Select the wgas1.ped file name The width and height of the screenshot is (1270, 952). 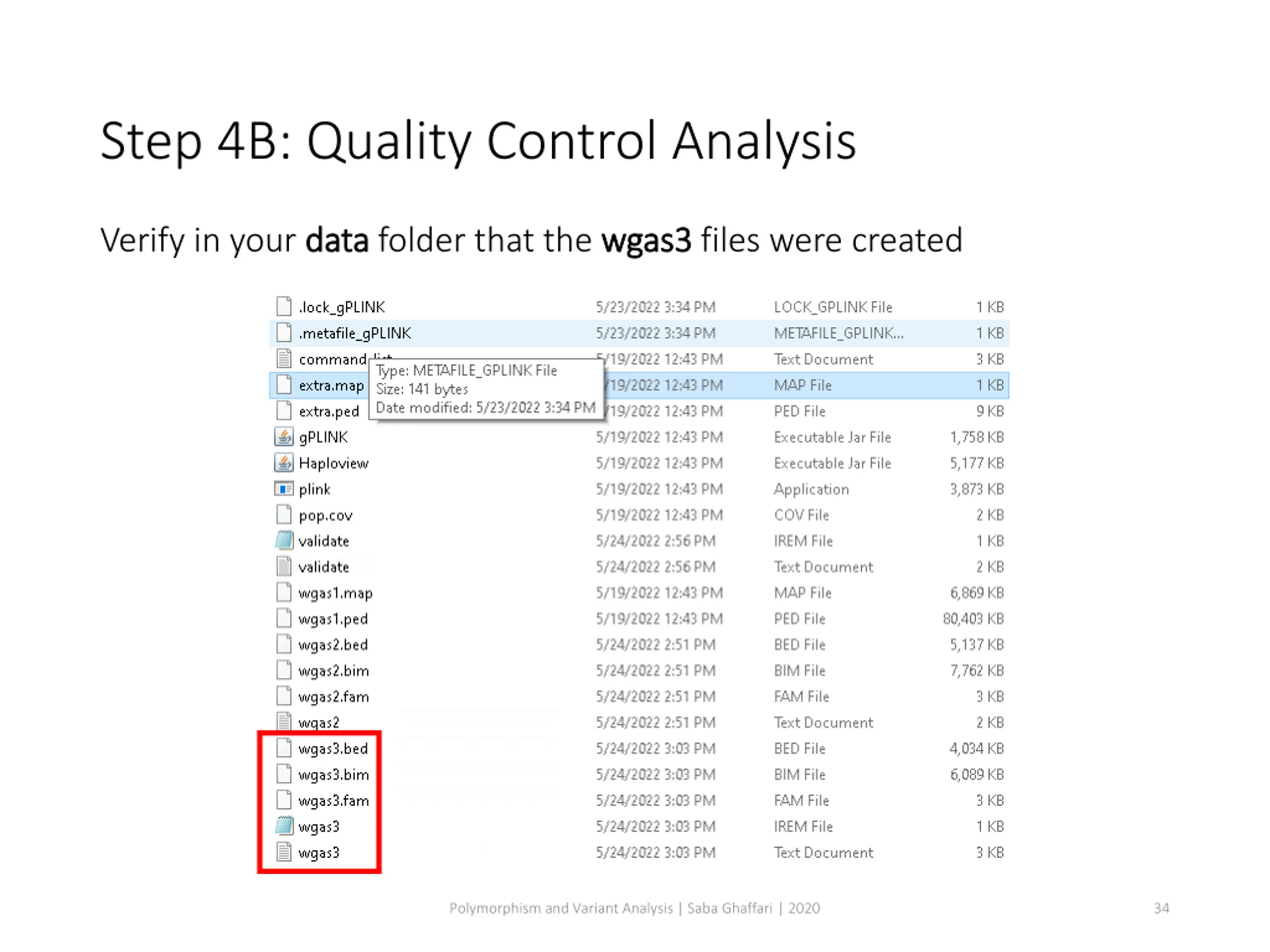[333, 619]
